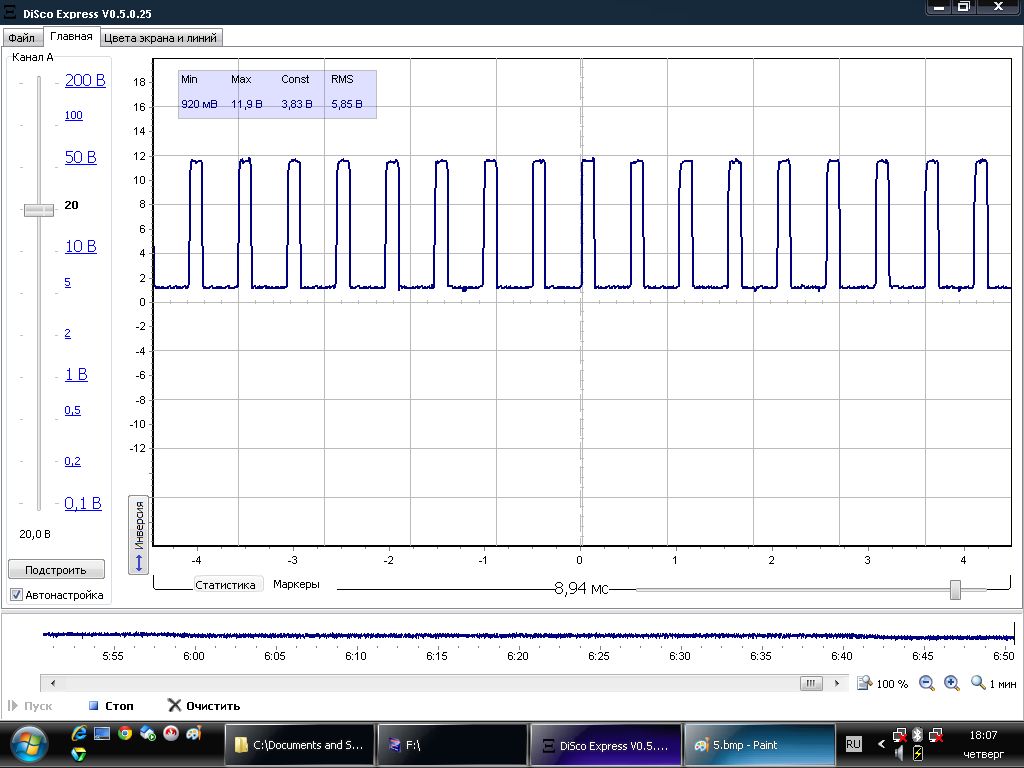The image size is (1024, 768).
Task: Click the timeline scrollbar left arrow
Action: click(x=53, y=683)
